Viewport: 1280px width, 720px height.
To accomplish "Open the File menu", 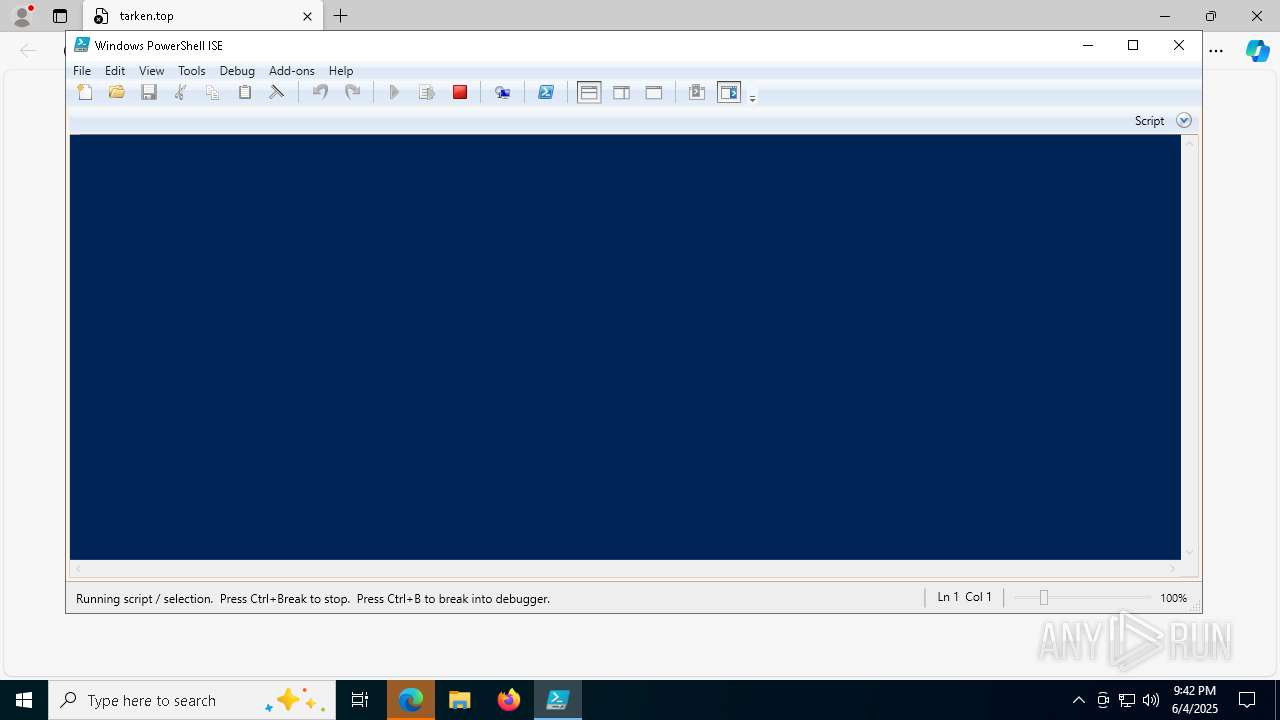I will (x=82, y=71).
